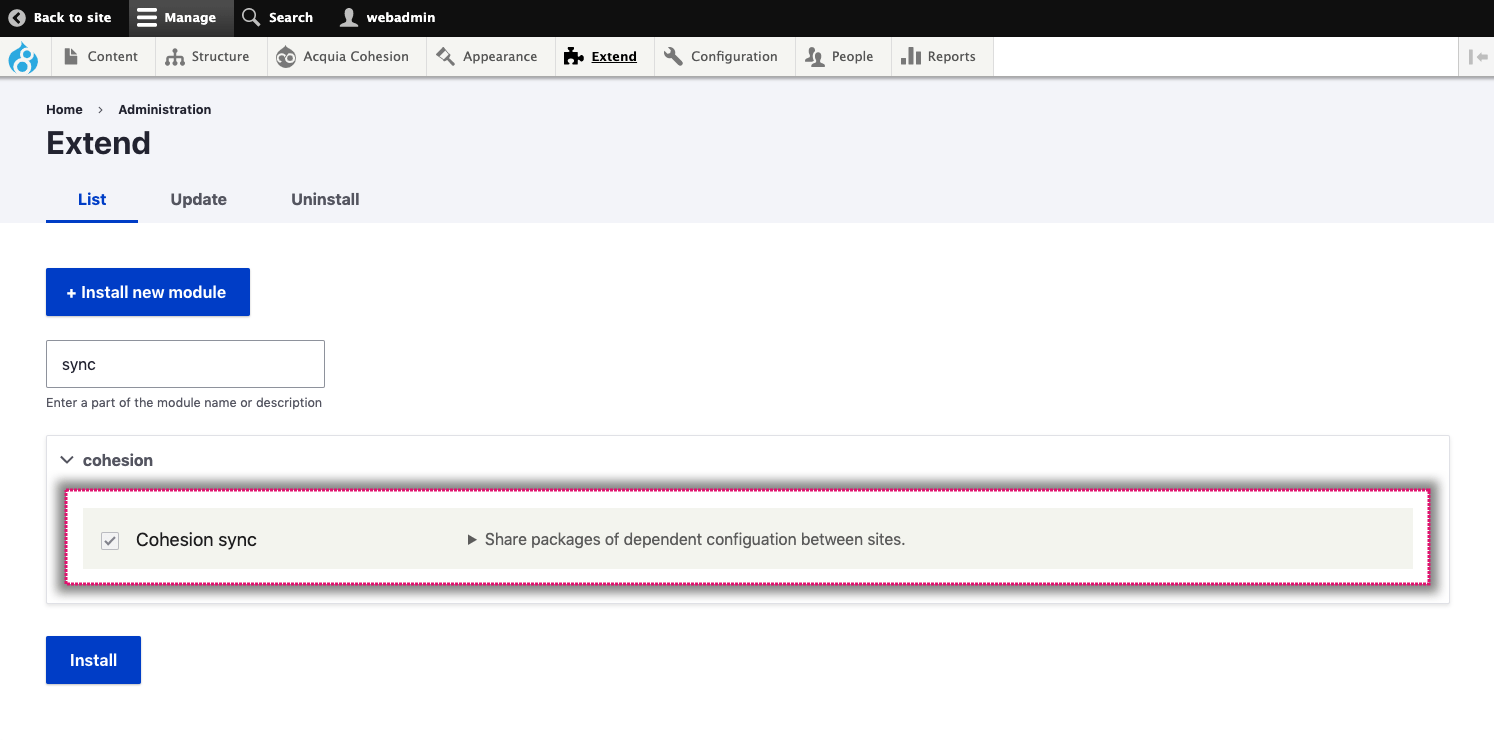The image size is (1494, 740).
Task: Open the Structure menu label
Action: click(x=221, y=57)
